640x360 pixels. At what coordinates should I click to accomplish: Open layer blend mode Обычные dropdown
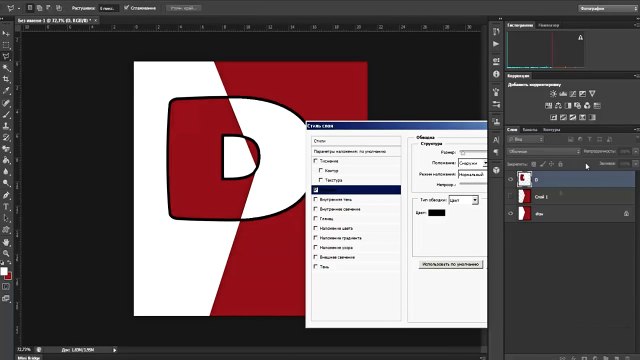pos(544,151)
